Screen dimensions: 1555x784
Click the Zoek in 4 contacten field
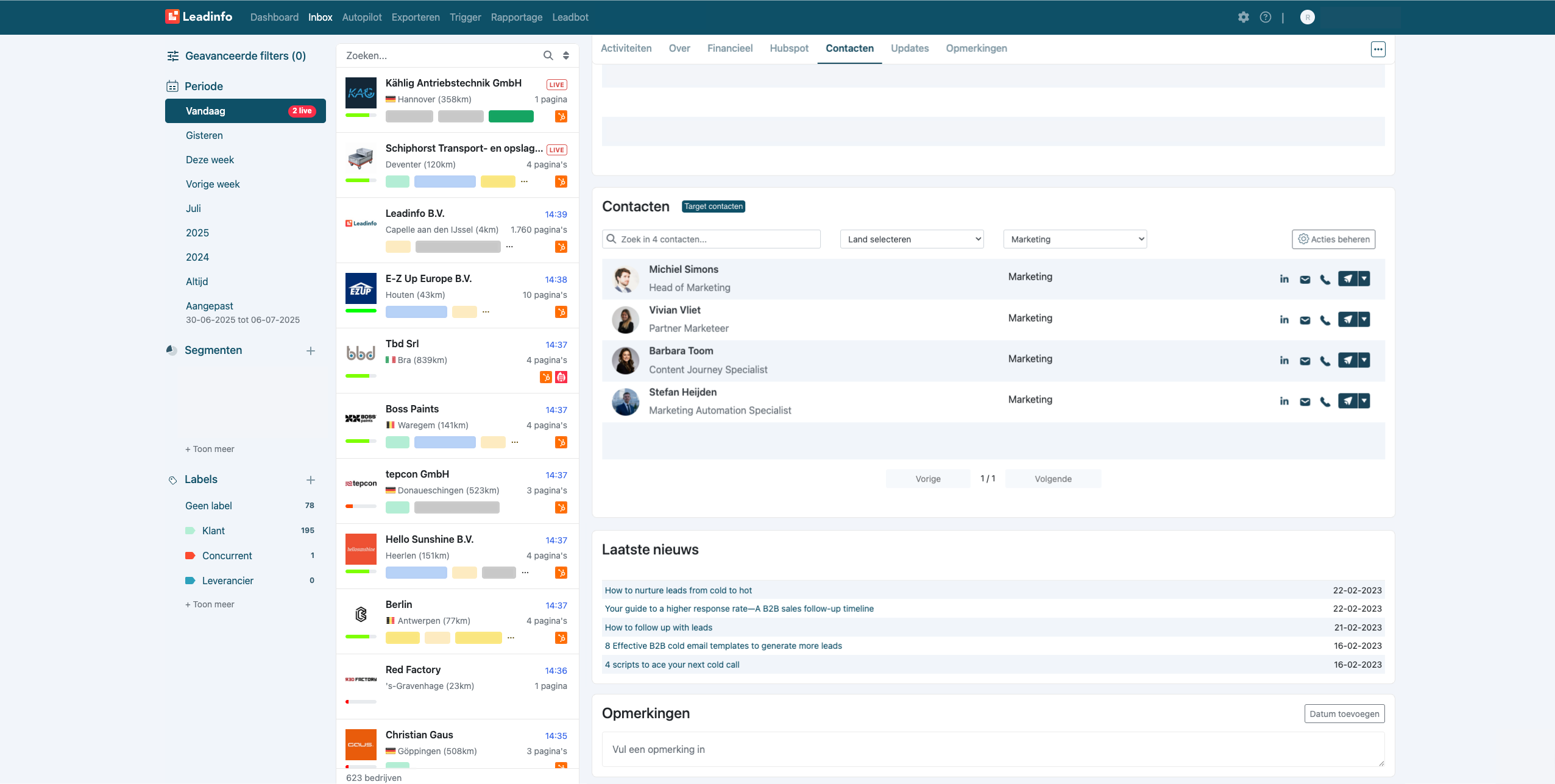711,239
